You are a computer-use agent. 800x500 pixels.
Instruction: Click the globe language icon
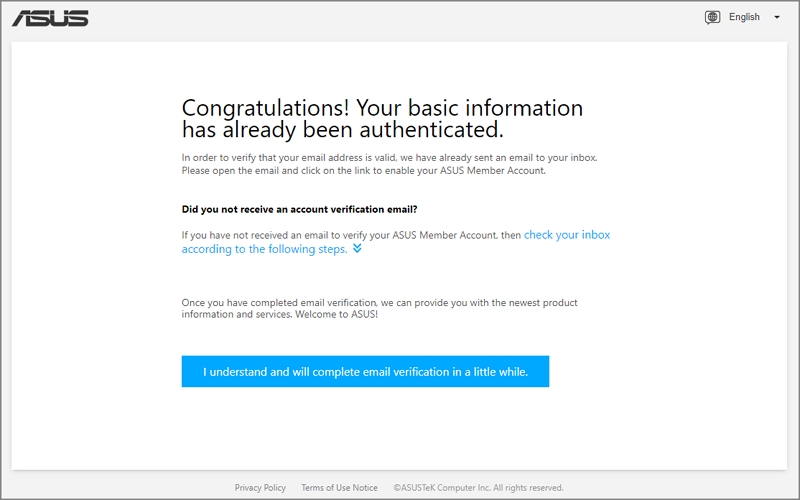point(712,17)
